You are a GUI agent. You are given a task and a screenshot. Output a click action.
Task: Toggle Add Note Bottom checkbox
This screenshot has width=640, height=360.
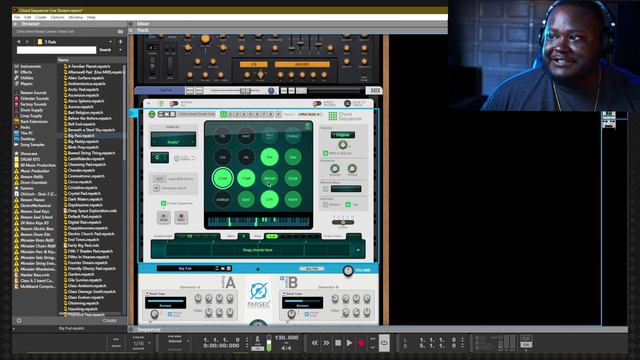click(x=325, y=204)
